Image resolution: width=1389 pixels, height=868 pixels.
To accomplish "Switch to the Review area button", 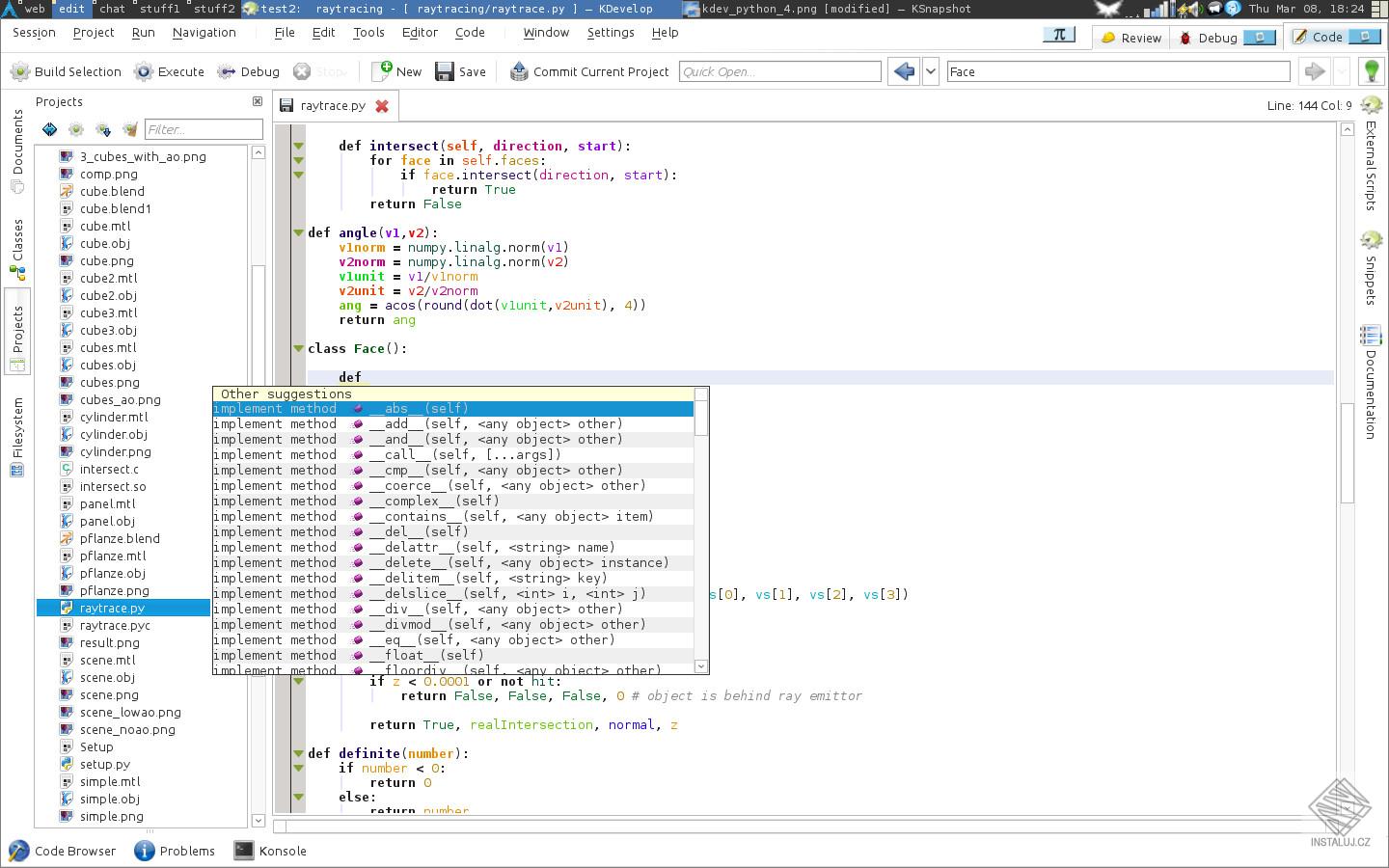I will point(1130,38).
